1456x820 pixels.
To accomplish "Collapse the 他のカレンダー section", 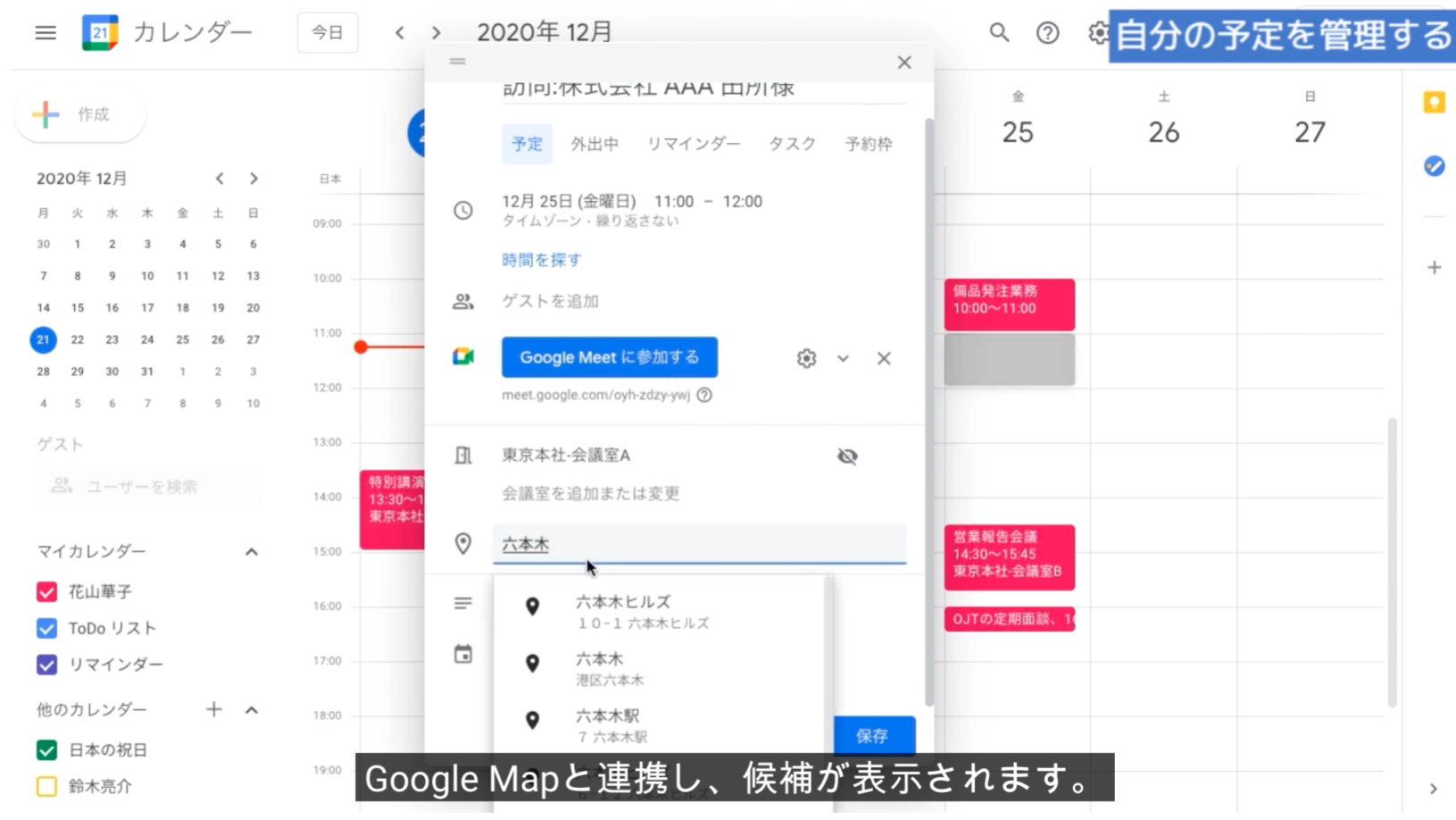I will click(x=252, y=710).
